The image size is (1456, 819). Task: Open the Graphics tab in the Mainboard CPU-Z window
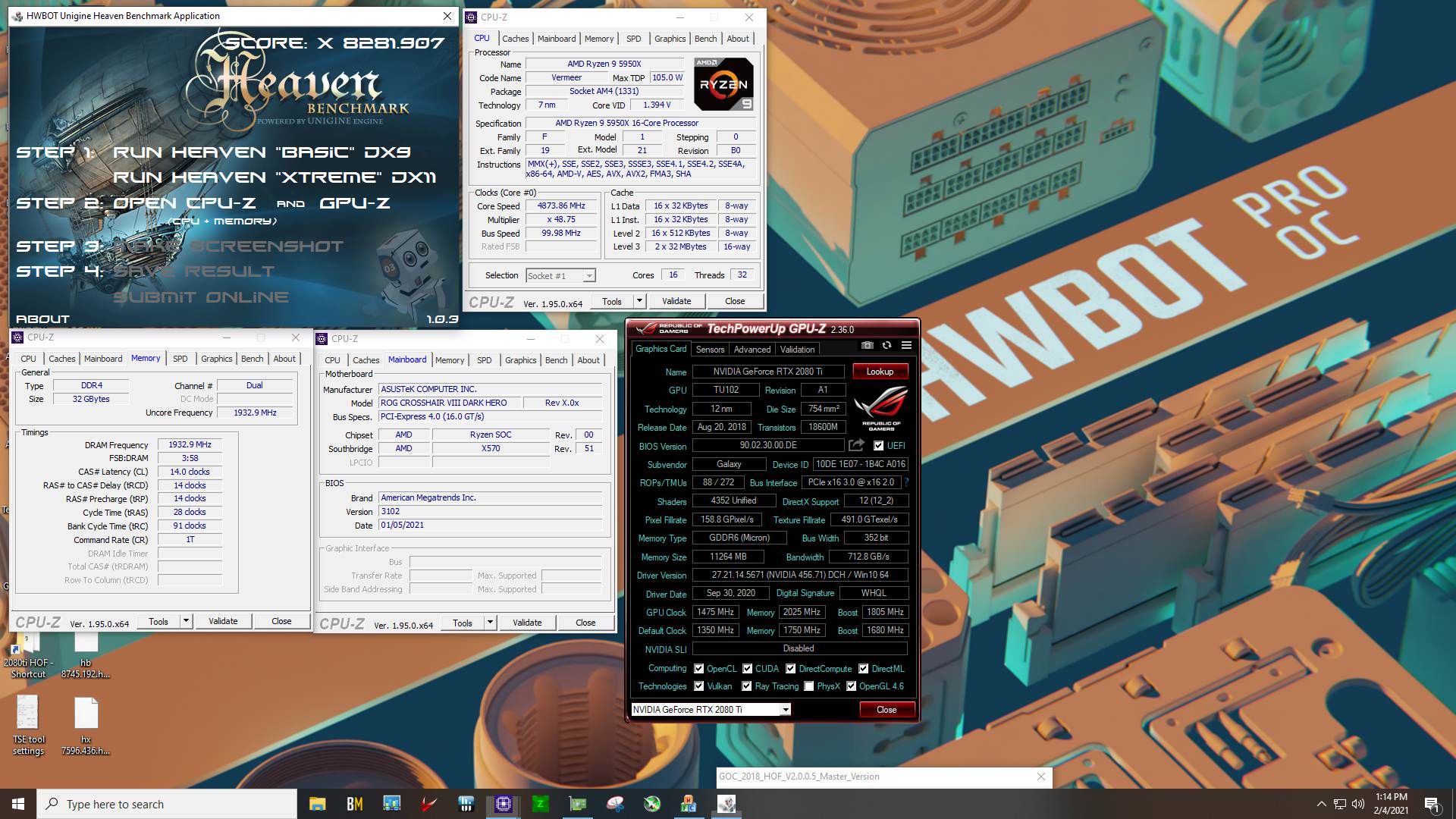pos(520,360)
